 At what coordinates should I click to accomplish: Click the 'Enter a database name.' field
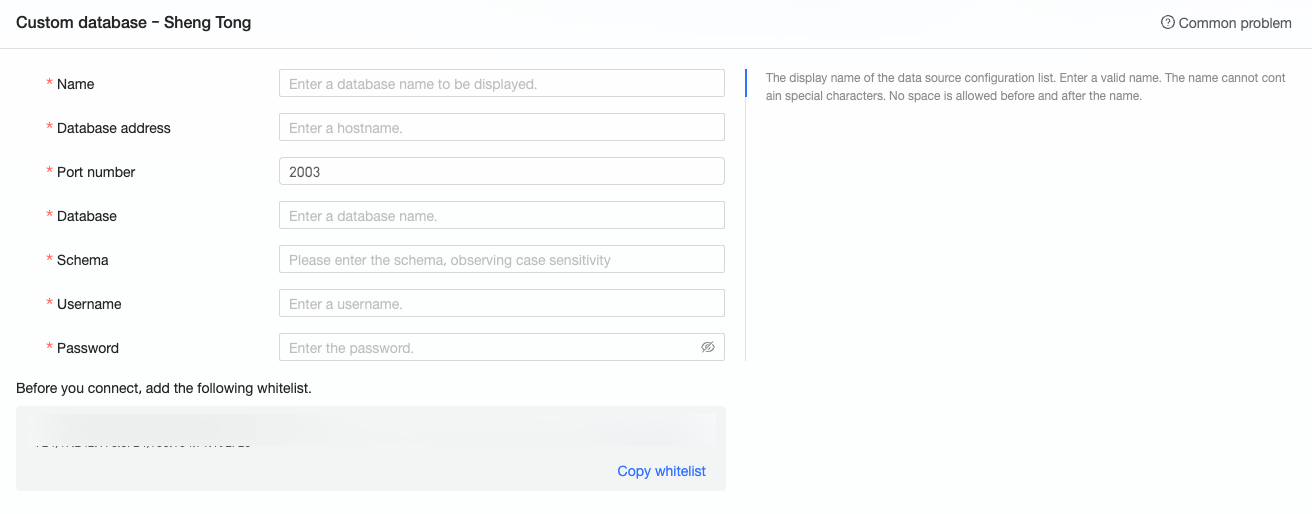[501, 216]
